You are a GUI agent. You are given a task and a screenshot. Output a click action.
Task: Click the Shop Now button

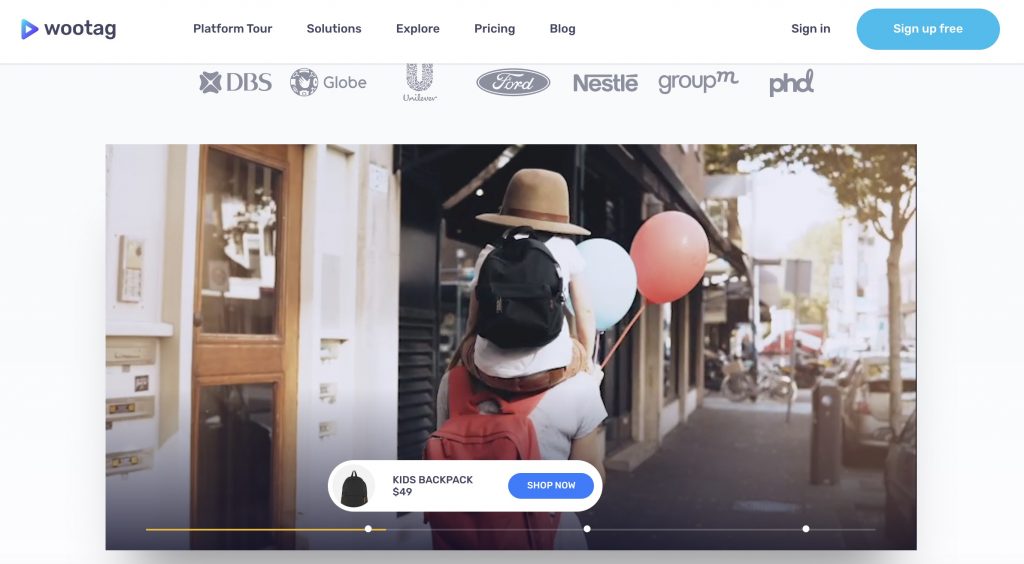click(x=551, y=486)
